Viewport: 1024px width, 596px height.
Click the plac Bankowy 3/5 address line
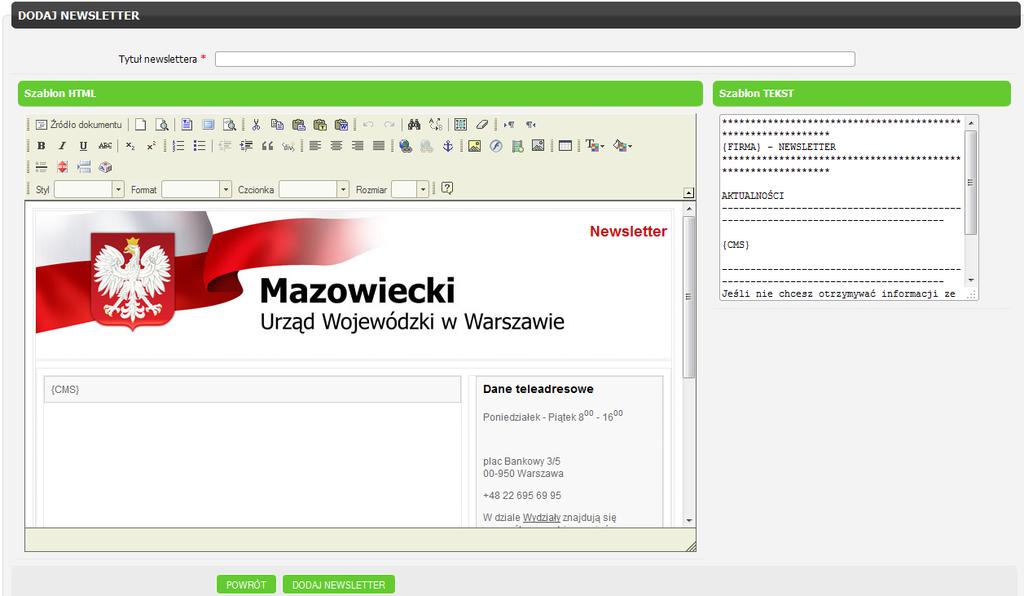click(x=522, y=462)
